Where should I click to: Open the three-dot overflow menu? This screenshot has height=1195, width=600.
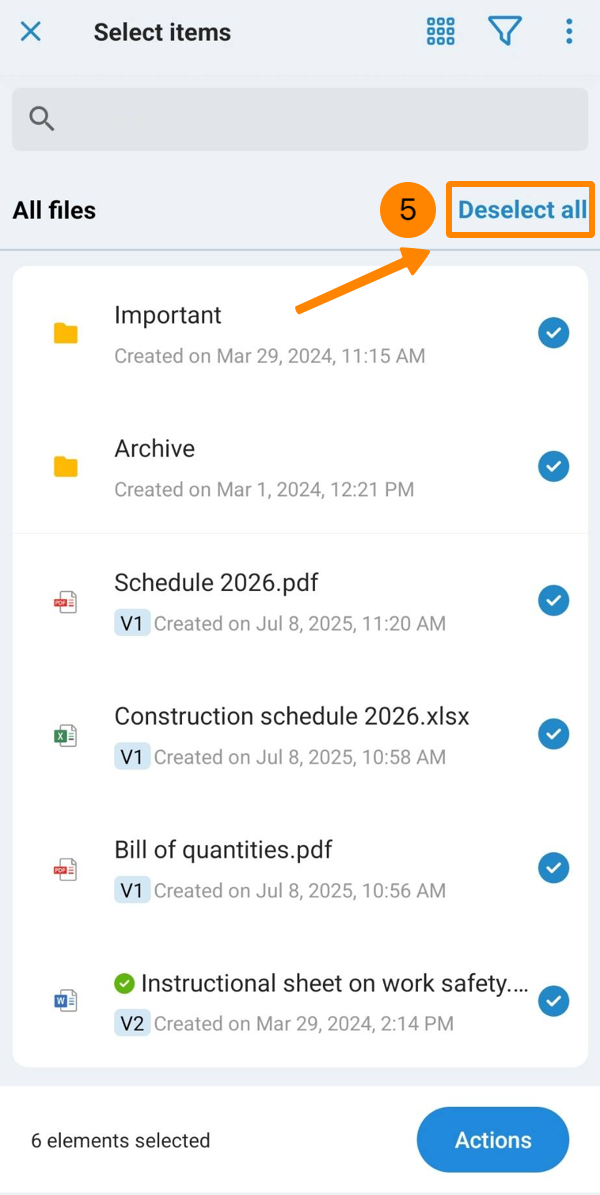coord(569,32)
